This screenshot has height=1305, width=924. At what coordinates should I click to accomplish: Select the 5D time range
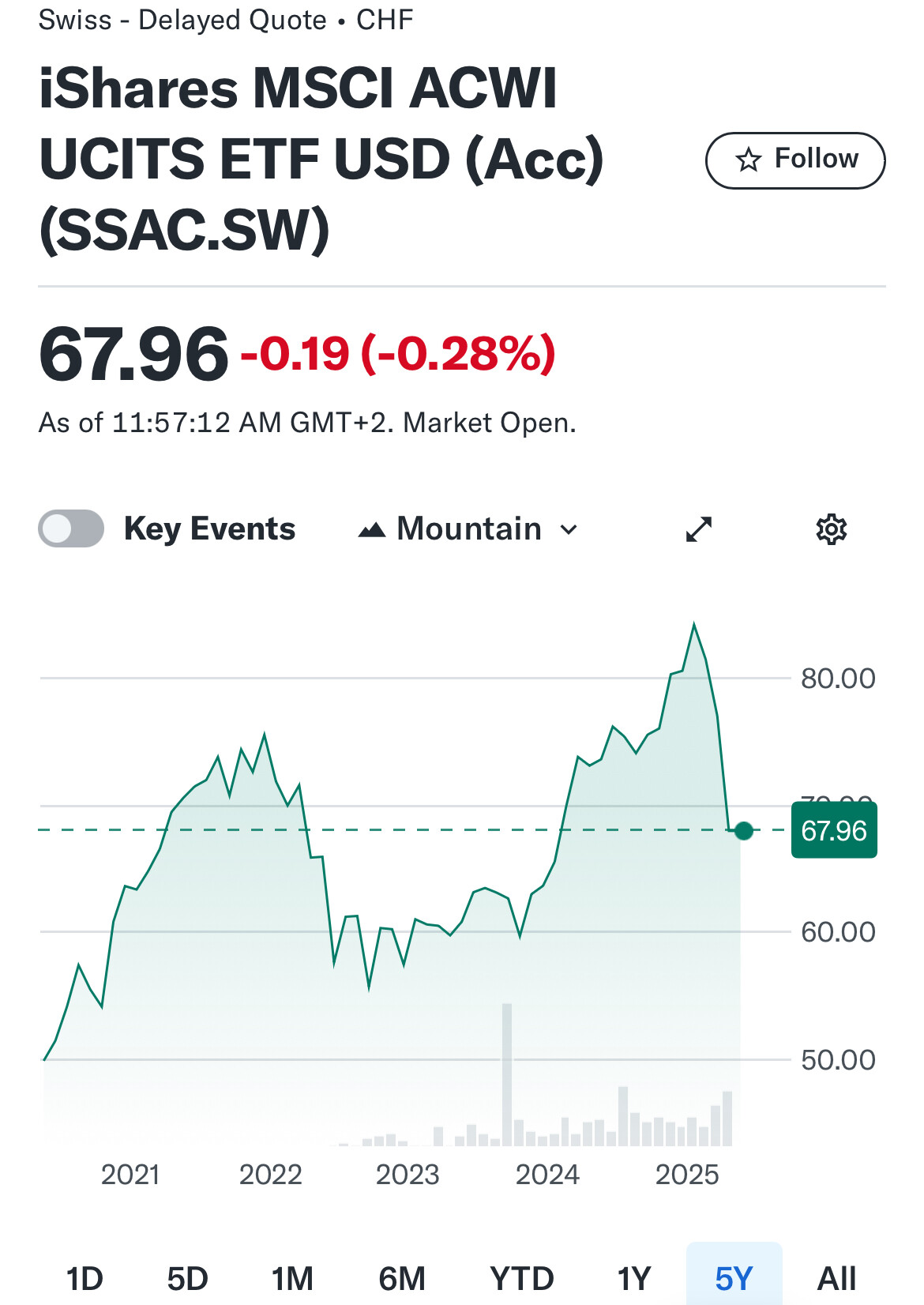(x=187, y=1277)
